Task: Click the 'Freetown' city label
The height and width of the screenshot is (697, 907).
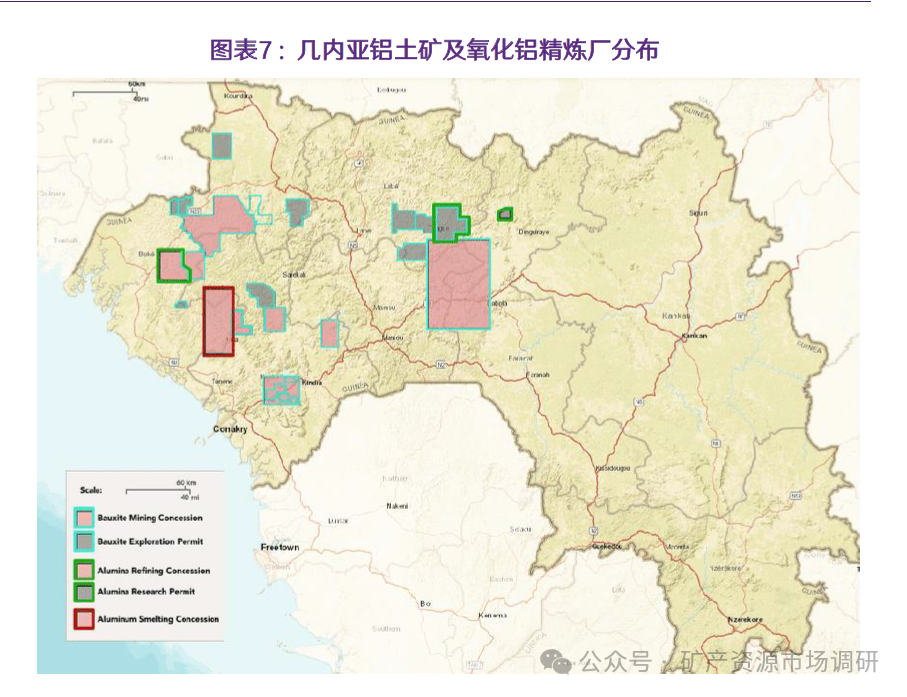Action: point(280,547)
